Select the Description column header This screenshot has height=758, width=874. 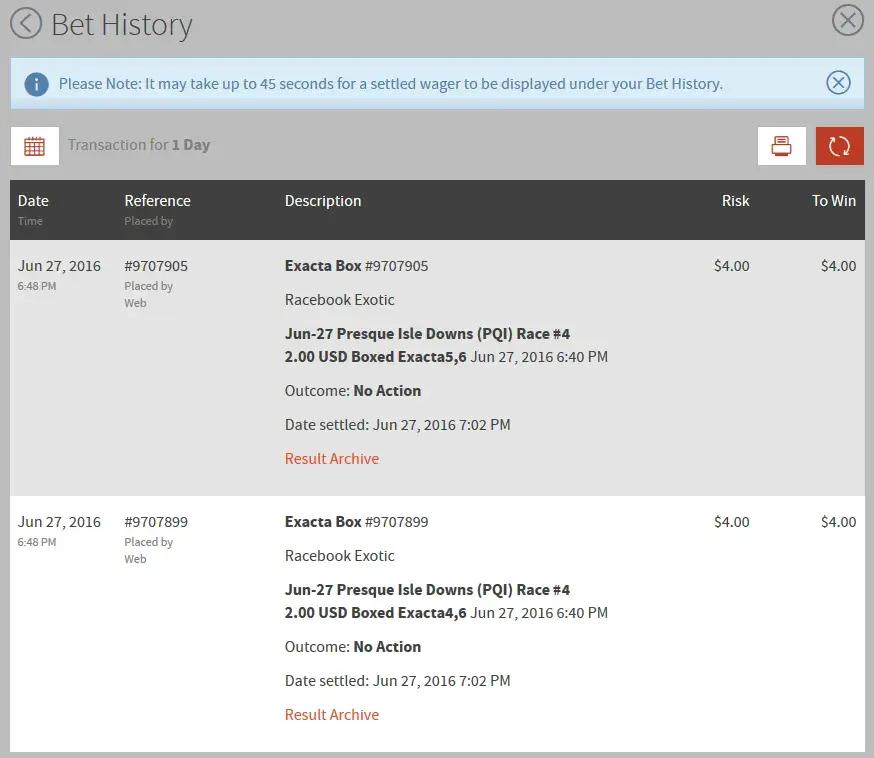click(323, 201)
